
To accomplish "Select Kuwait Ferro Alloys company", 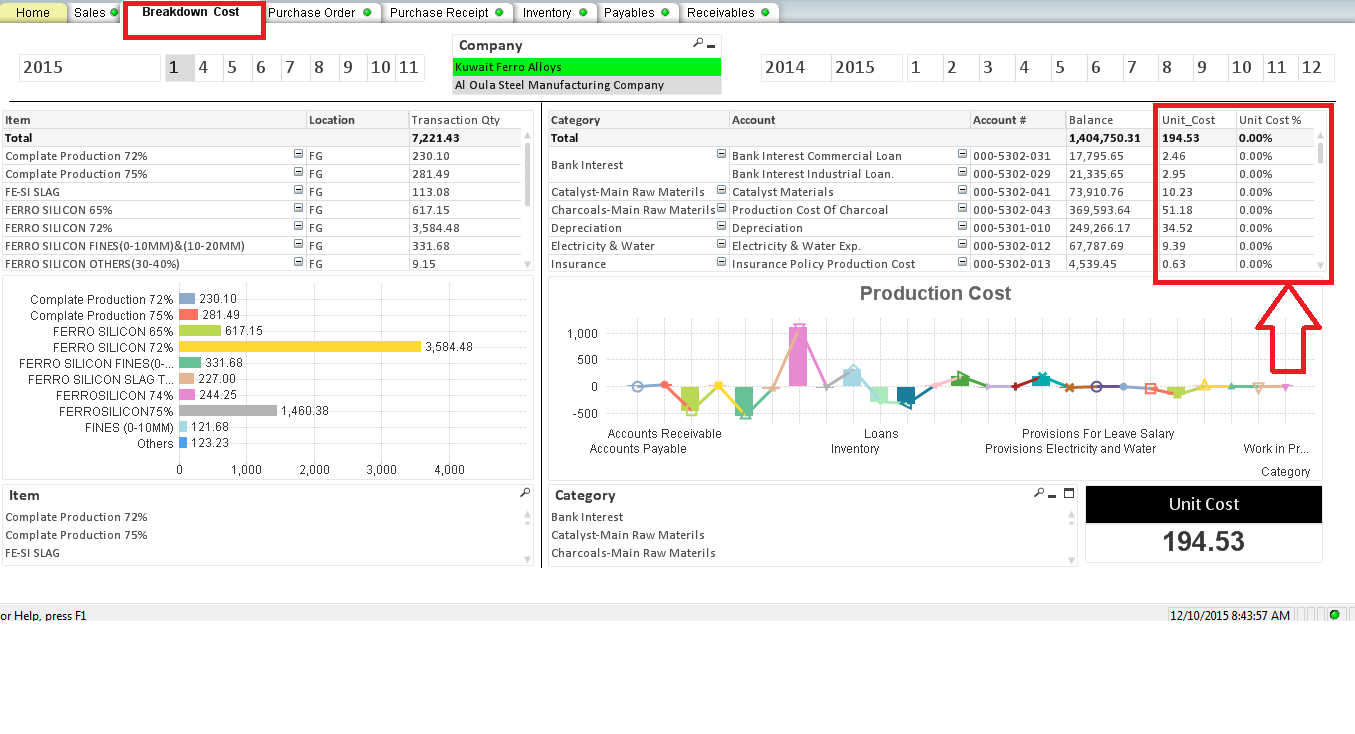I will 586,67.
